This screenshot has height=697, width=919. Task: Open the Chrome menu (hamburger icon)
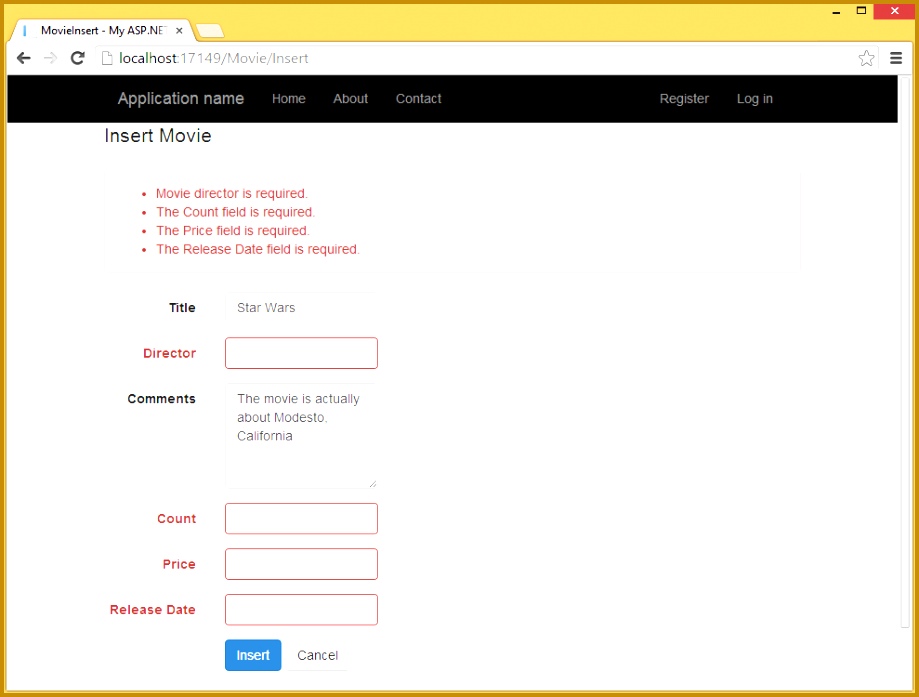click(x=896, y=58)
